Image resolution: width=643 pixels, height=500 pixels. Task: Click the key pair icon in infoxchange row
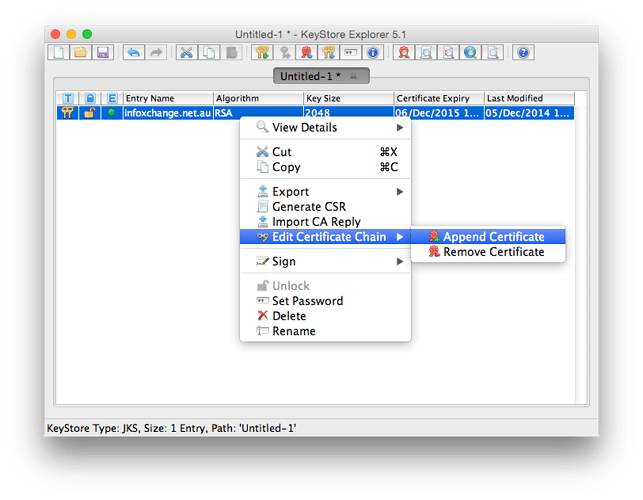pyautogui.click(x=68, y=113)
